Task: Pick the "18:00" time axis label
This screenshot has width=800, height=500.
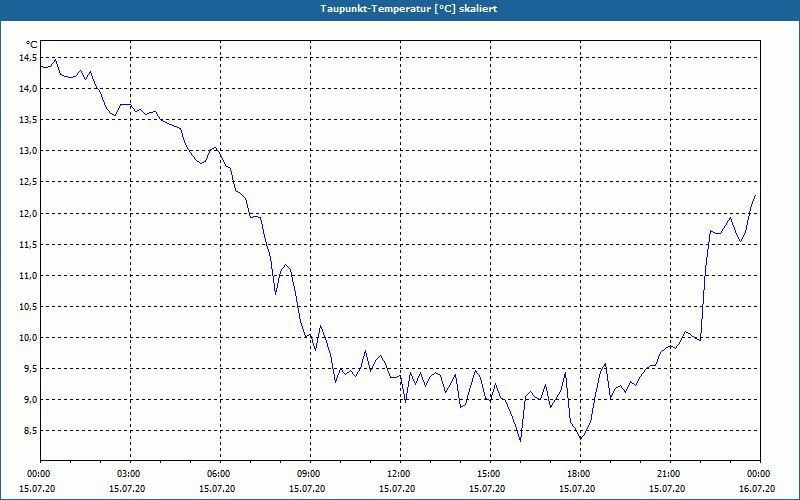Action: [580, 474]
